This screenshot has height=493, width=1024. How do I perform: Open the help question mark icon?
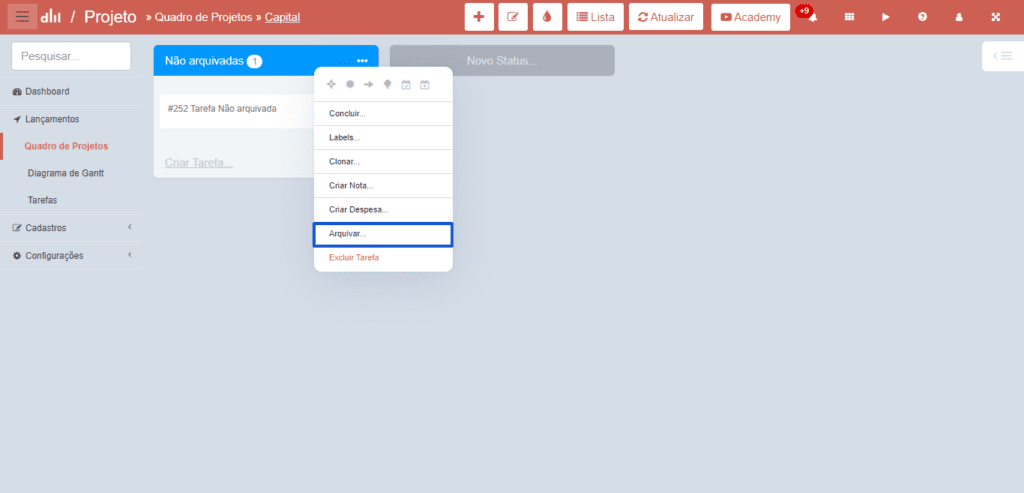coord(922,18)
